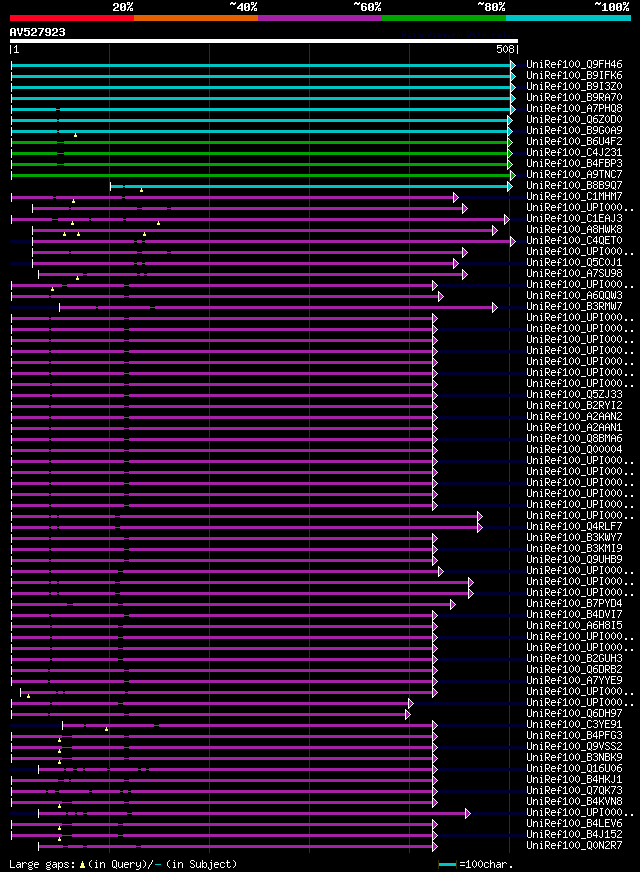The image size is (640, 872).
Task: Select the UniRef100_B4FBP3 label
Action: pyautogui.click(x=574, y=164)
